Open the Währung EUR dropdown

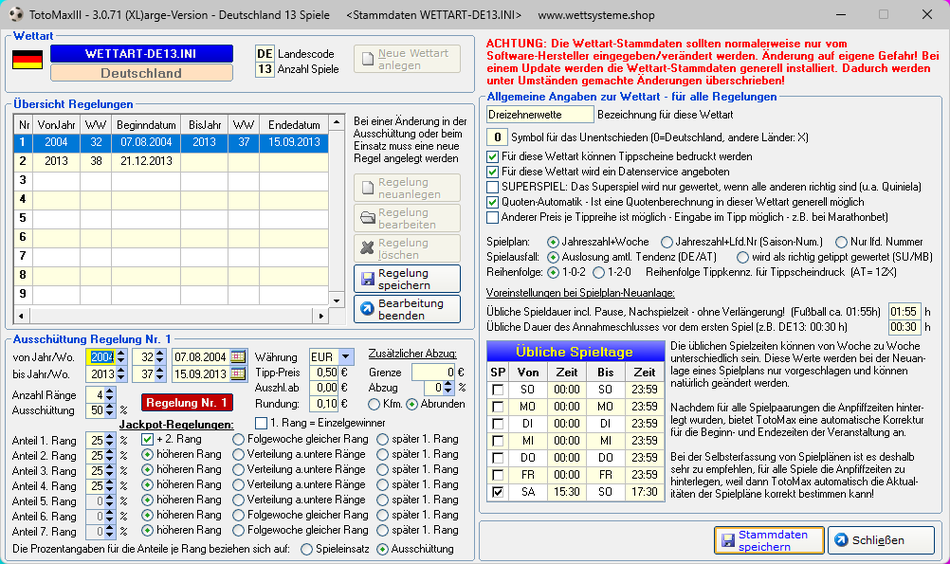(x=346, y=357)
